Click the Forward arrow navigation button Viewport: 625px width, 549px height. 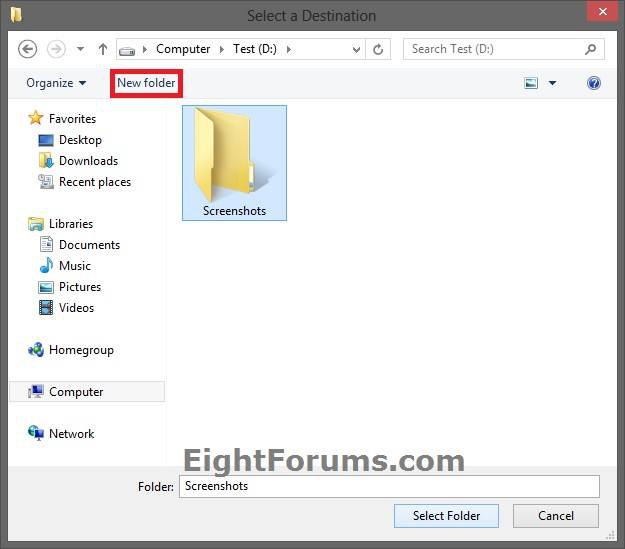coord(56,49)
